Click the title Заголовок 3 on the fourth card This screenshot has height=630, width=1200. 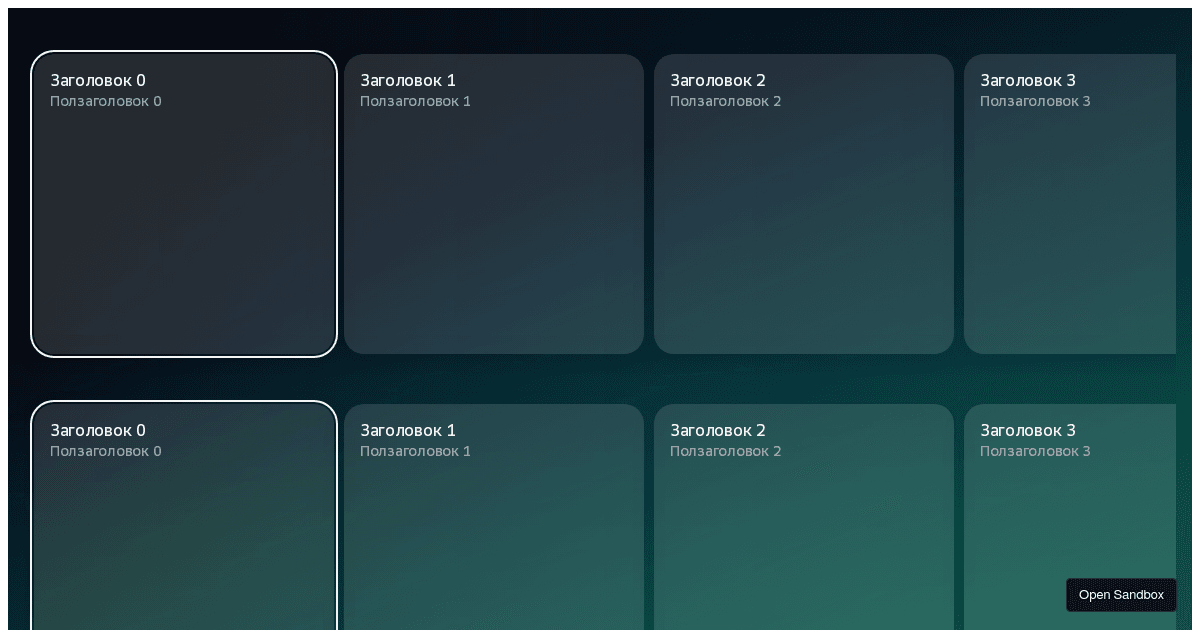click(1027, 81)
